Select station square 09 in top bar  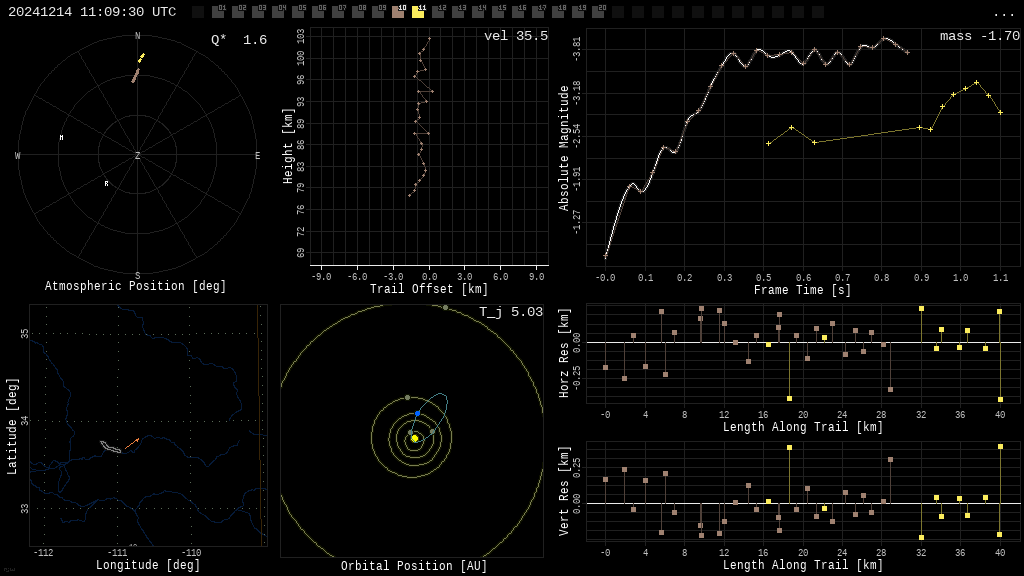pyautogui.click(x=378, y=12)
